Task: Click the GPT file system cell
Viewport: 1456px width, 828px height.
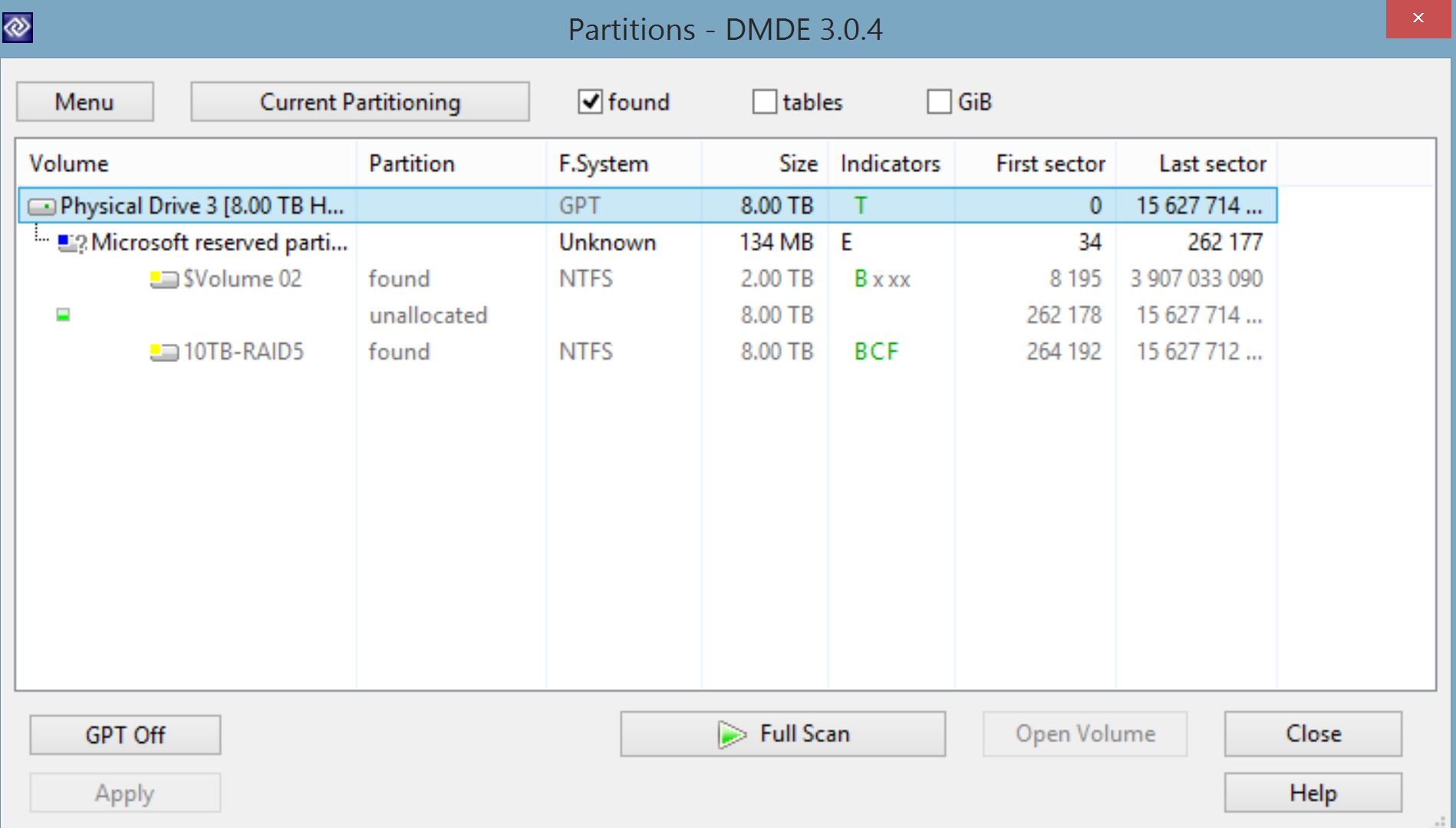Action: pyautogui.click(x=579, y=206)
